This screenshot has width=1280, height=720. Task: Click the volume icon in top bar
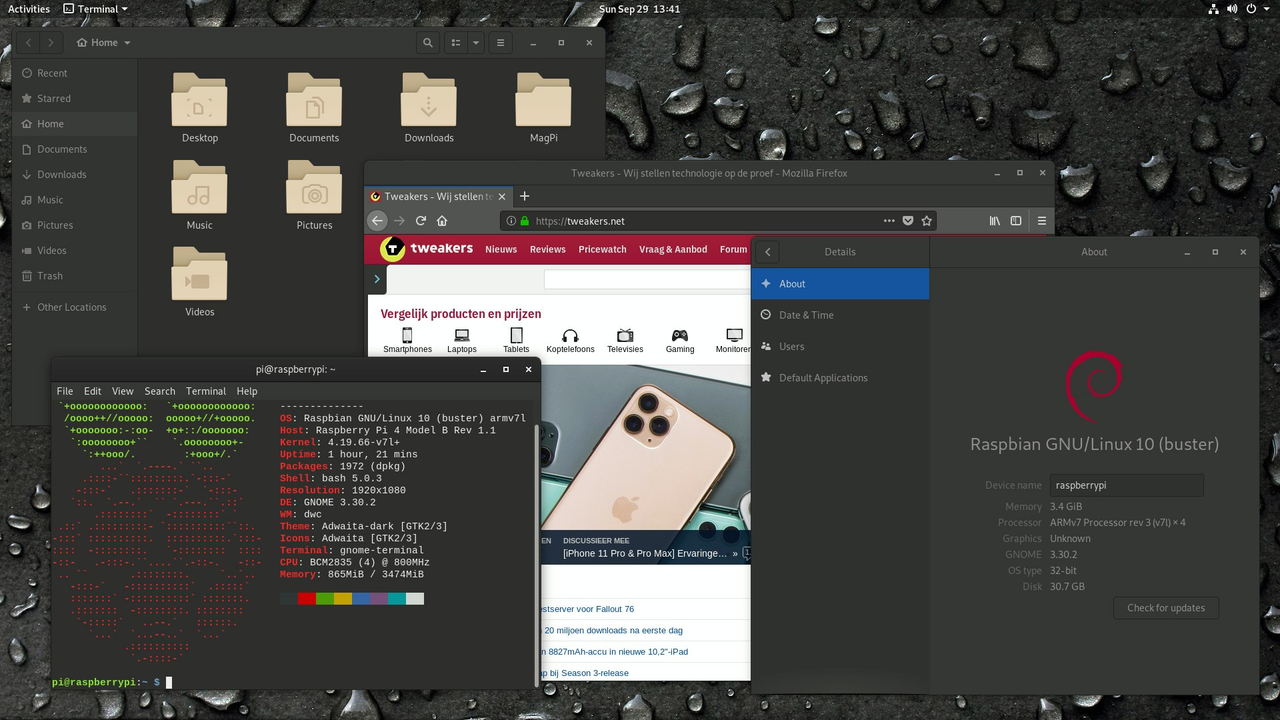click(x=1232, y=8)
